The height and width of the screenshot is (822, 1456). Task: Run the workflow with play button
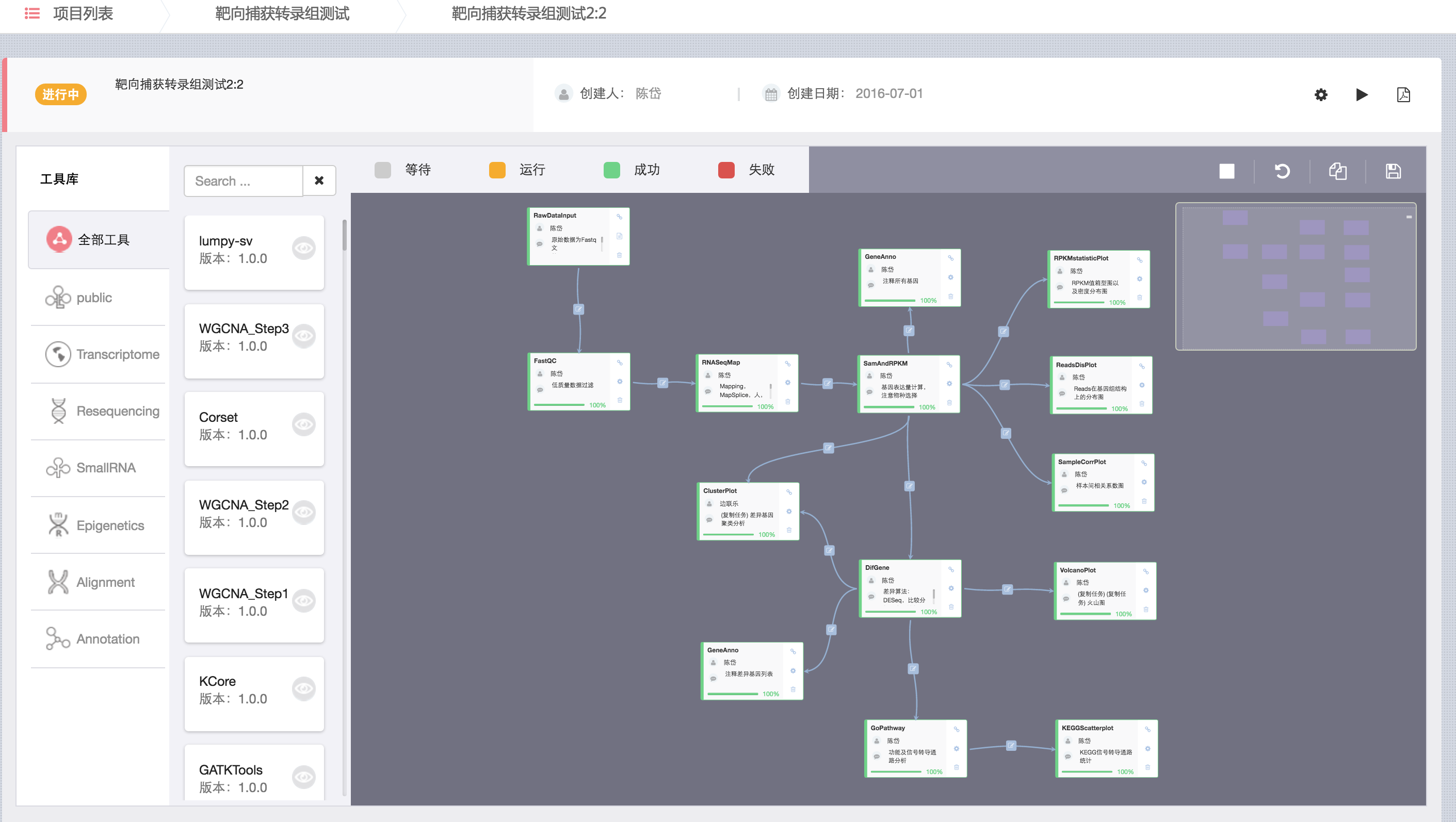pos(1362,94)
